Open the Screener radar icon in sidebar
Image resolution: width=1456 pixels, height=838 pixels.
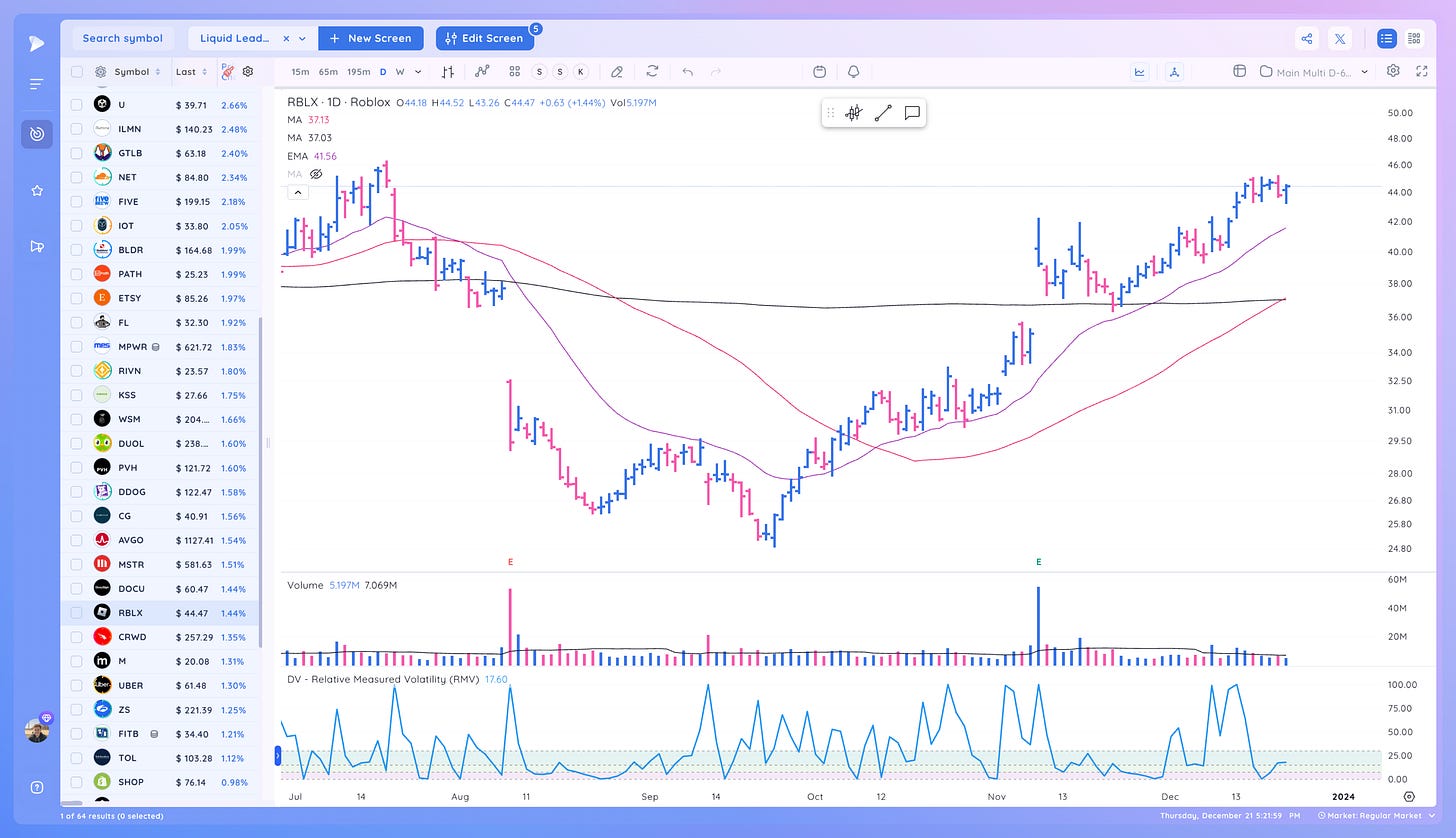(x=37, y=134)
